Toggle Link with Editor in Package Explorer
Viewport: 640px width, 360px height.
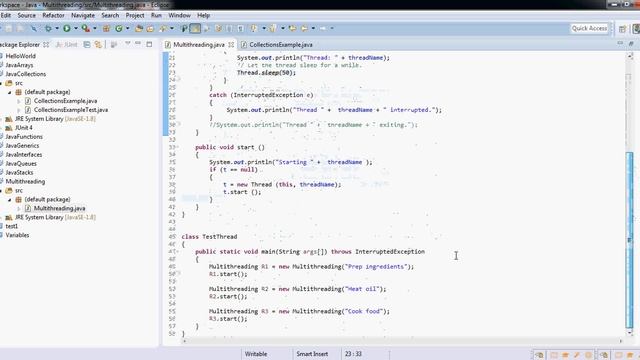click(98, 44)
